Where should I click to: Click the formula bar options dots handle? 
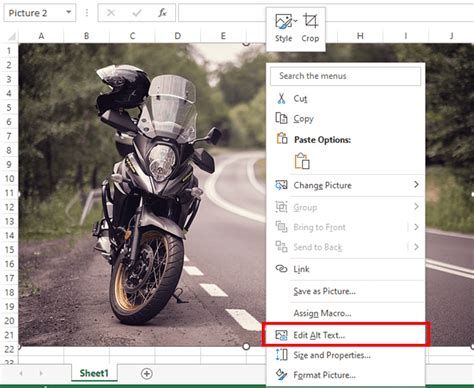[87, 13]
